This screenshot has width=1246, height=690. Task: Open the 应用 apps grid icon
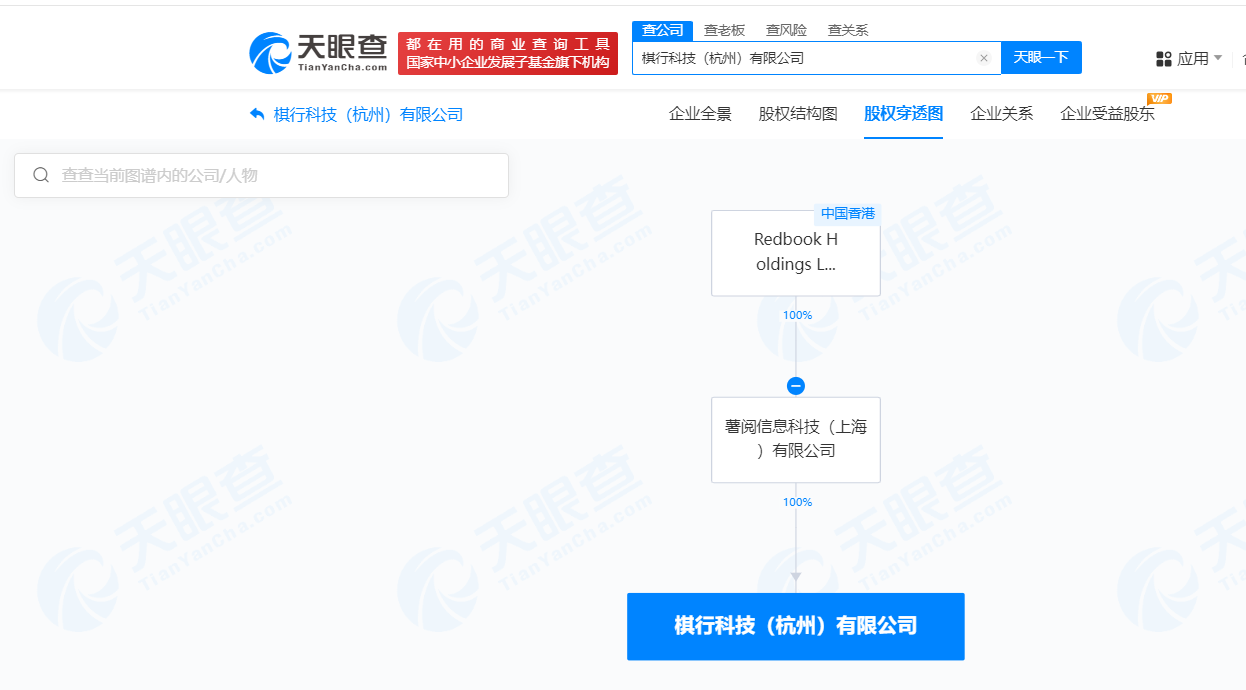click(1163, 57)
